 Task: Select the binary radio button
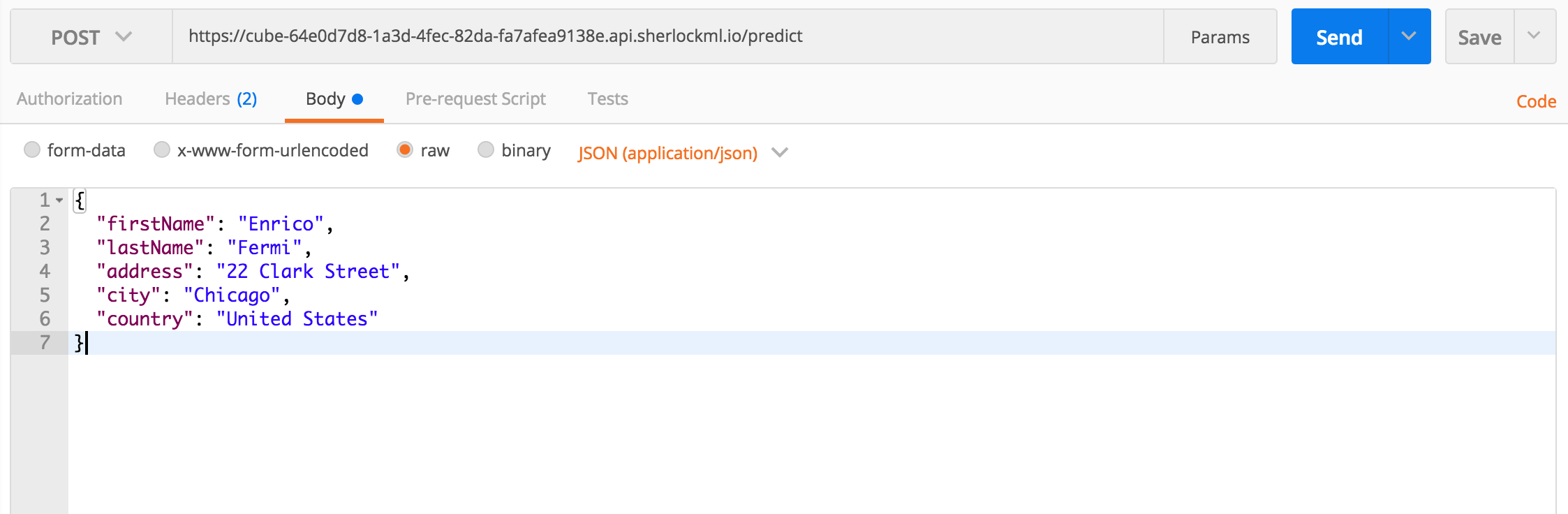point(486,150)
